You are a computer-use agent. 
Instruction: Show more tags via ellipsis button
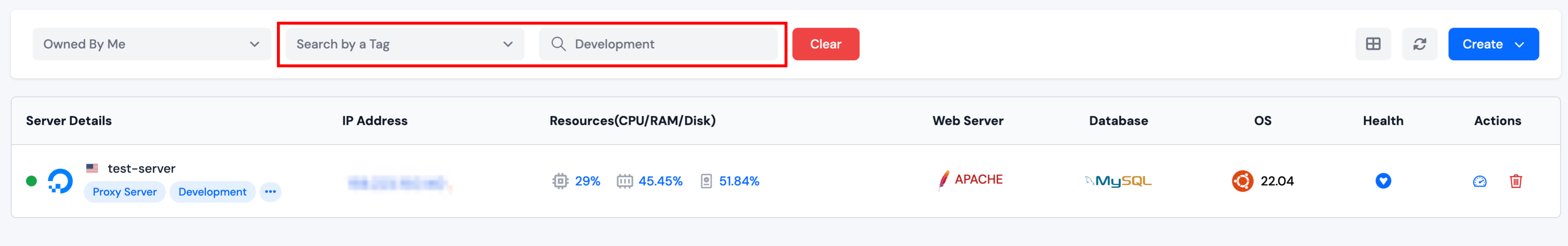(x=270, y=192)
